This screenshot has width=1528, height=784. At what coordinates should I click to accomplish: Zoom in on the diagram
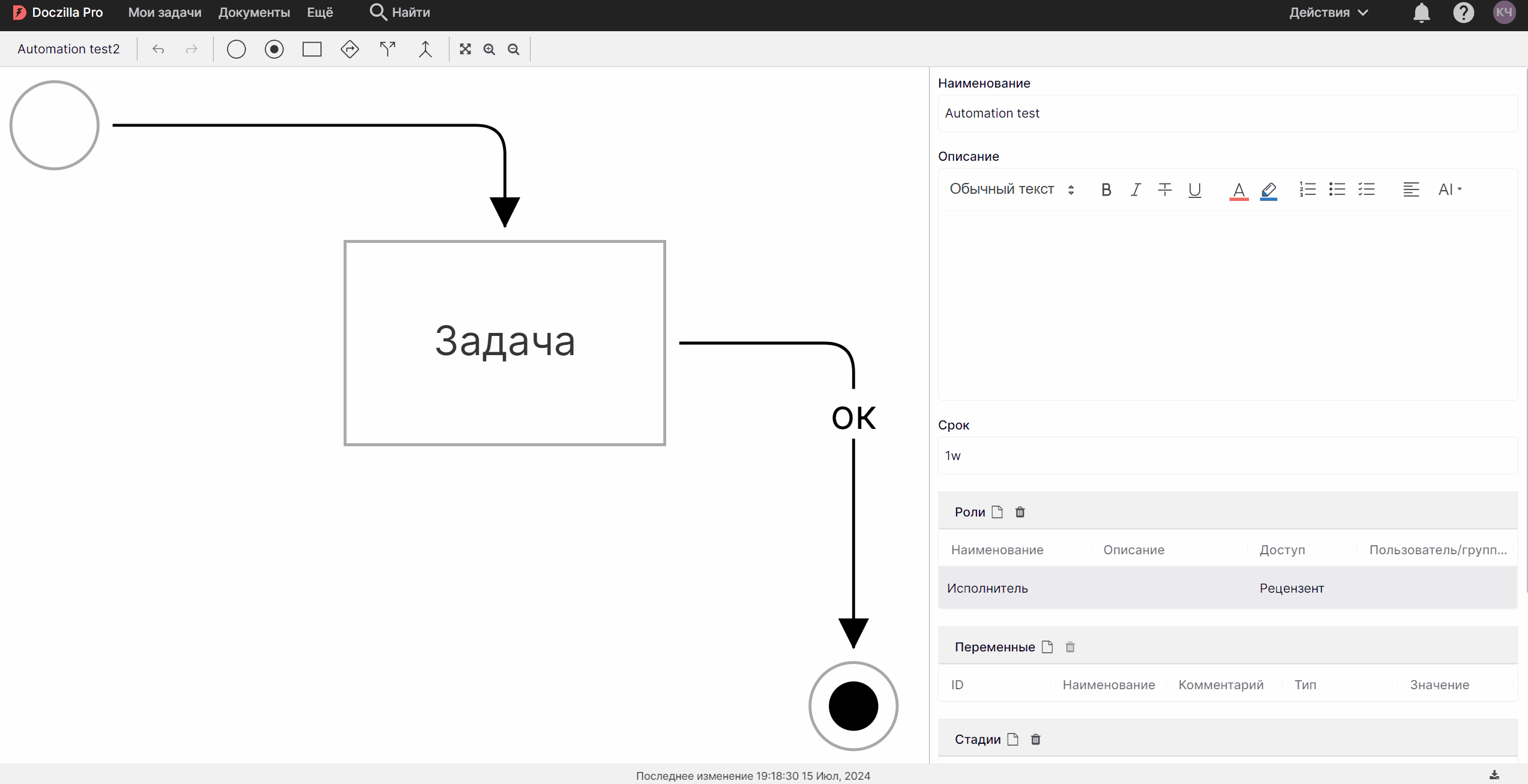point(490,49)
